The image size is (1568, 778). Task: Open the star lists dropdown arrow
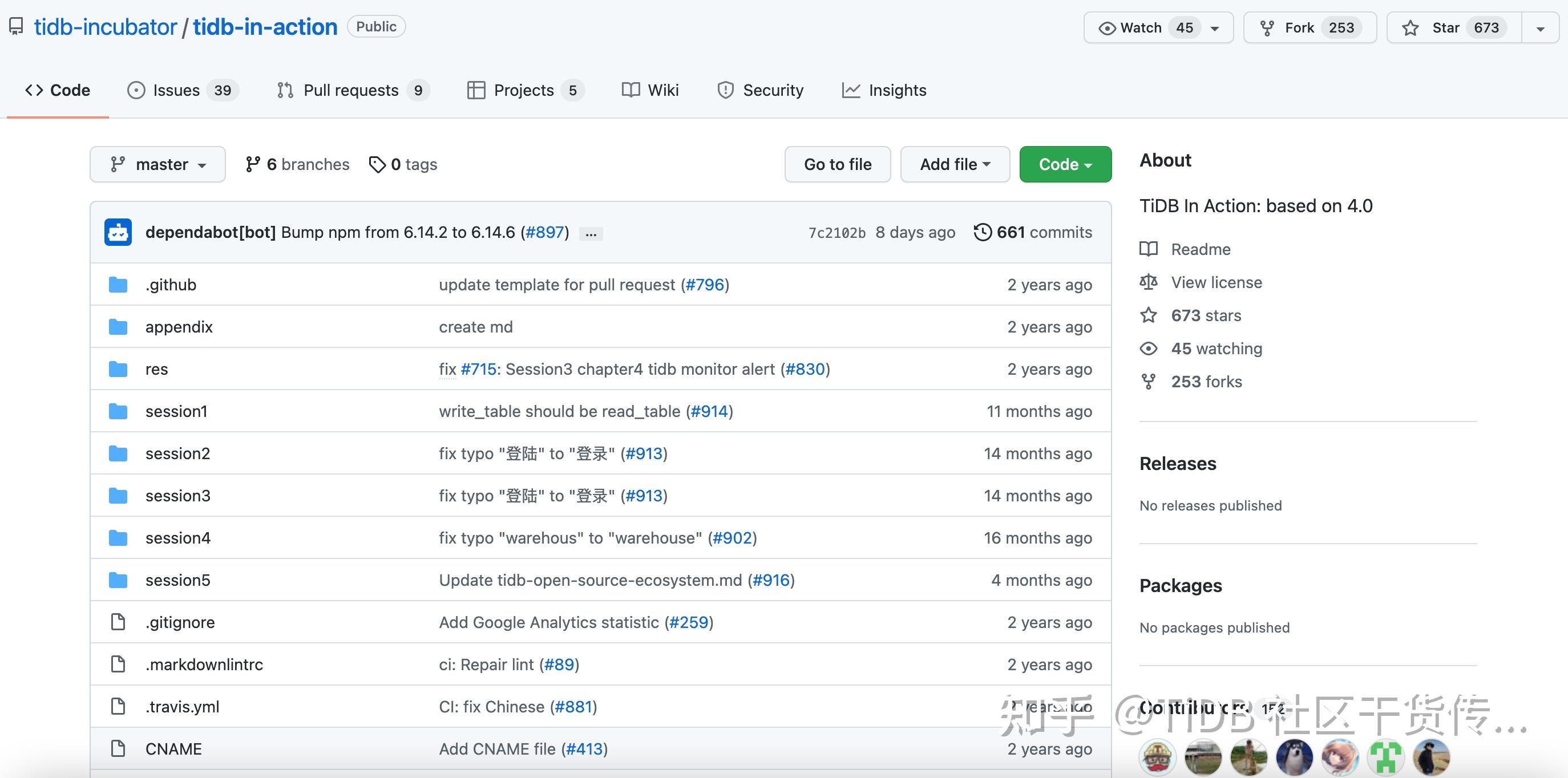coord(1540,29)
